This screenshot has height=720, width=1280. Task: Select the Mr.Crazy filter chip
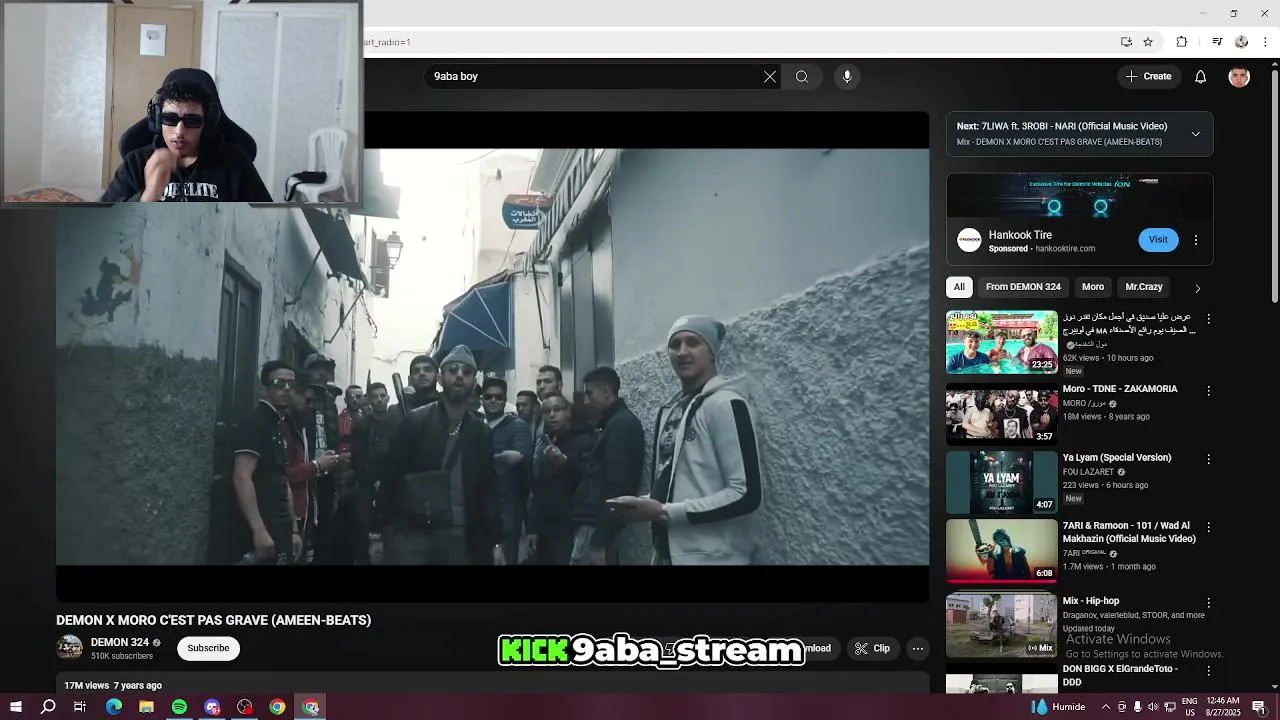pyautogui.click(x=1144, y=287)
